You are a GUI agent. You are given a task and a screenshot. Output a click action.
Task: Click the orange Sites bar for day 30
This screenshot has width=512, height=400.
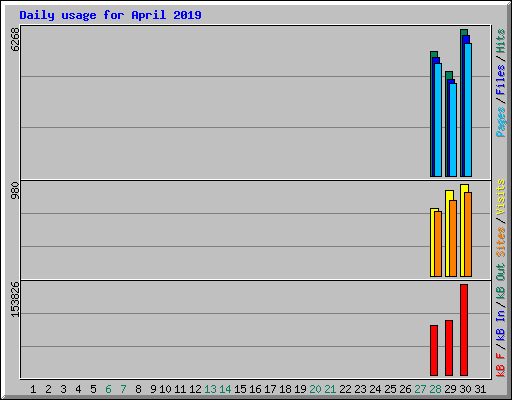[468, 234]
